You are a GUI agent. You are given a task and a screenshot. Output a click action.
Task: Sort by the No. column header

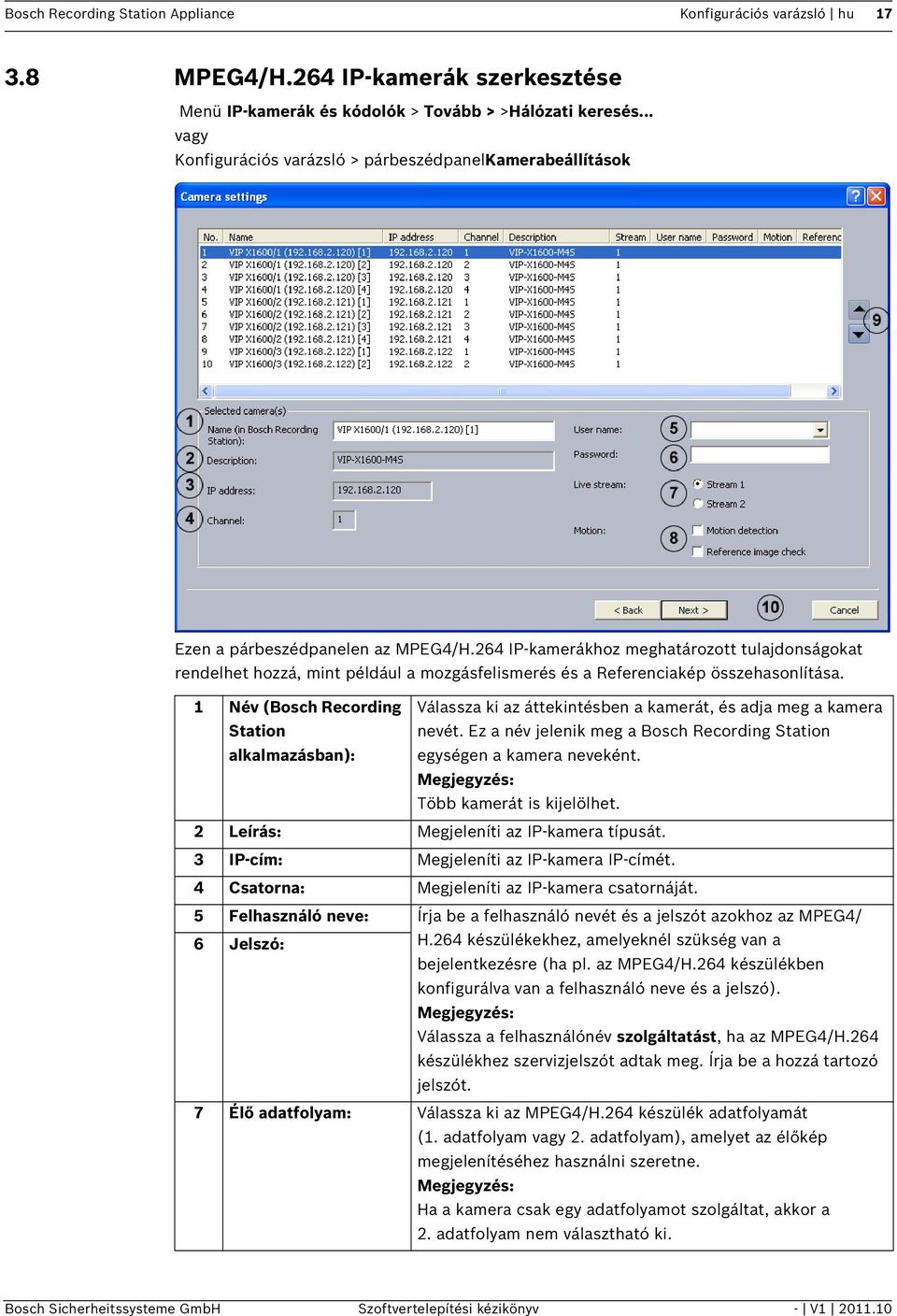(x=212, y=237)
